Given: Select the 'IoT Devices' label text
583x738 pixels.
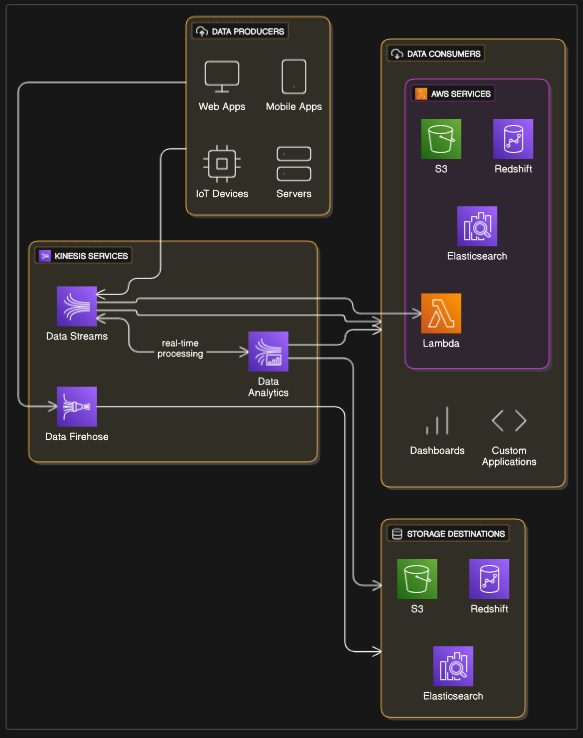Looking at the screenshot, I should 222,193.
